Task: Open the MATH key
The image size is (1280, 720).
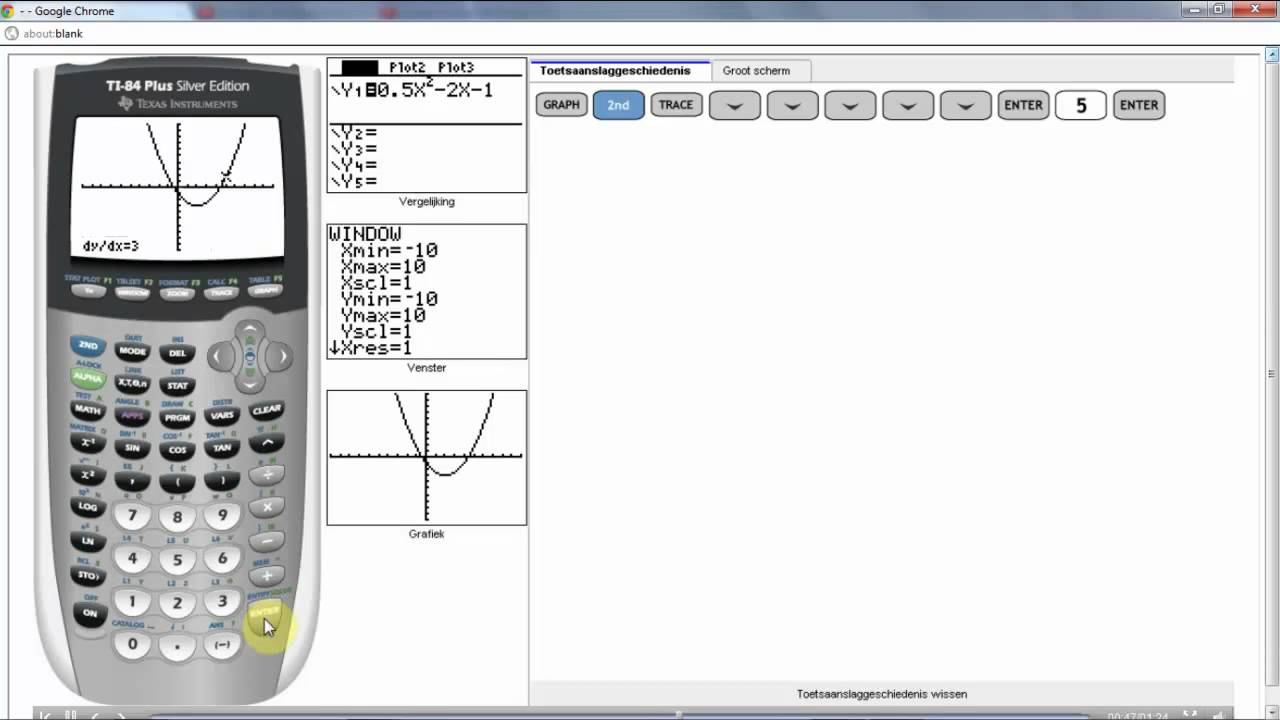Action: [x=88, y=410]
